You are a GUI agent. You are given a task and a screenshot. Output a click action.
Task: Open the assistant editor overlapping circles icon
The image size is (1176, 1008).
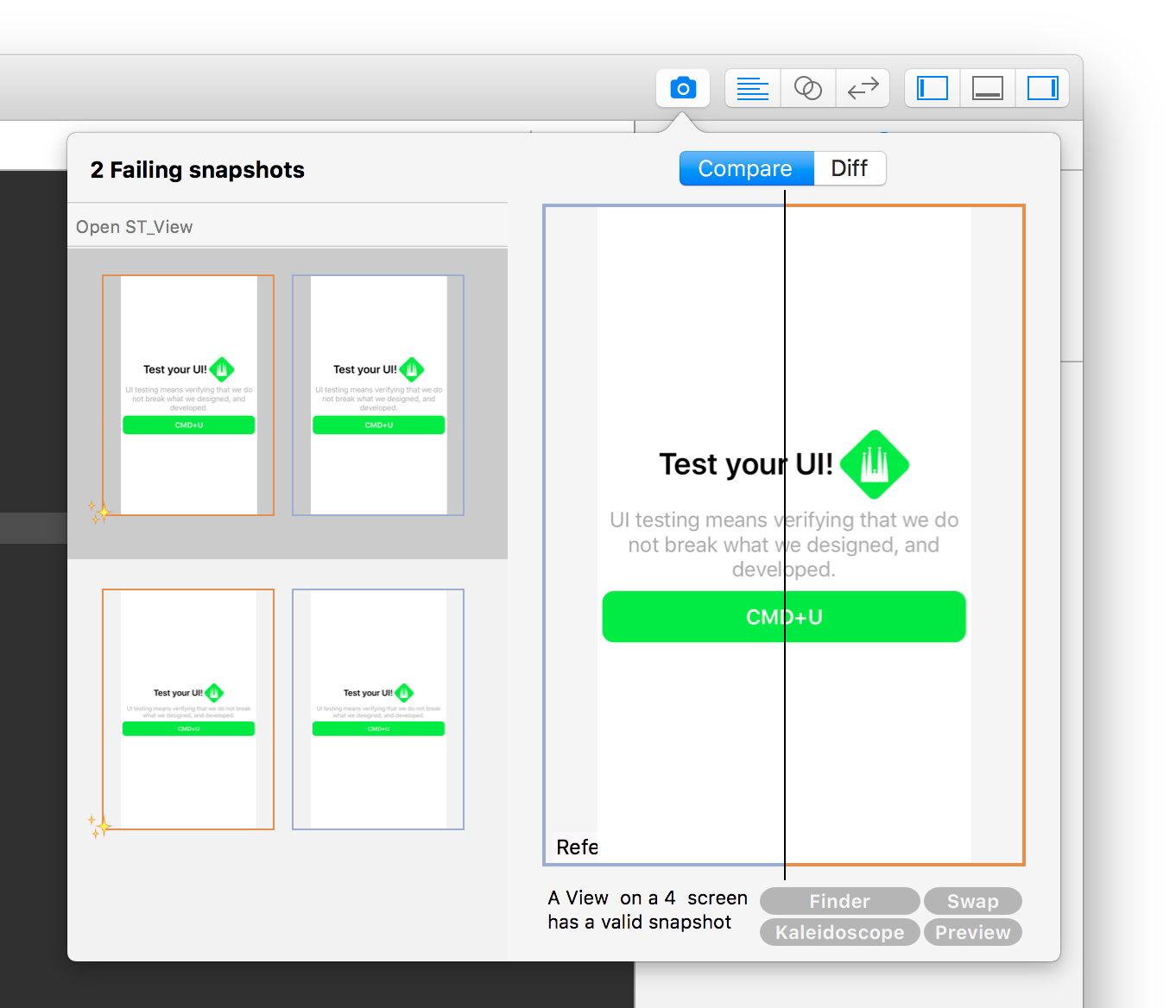pos(808,88)
